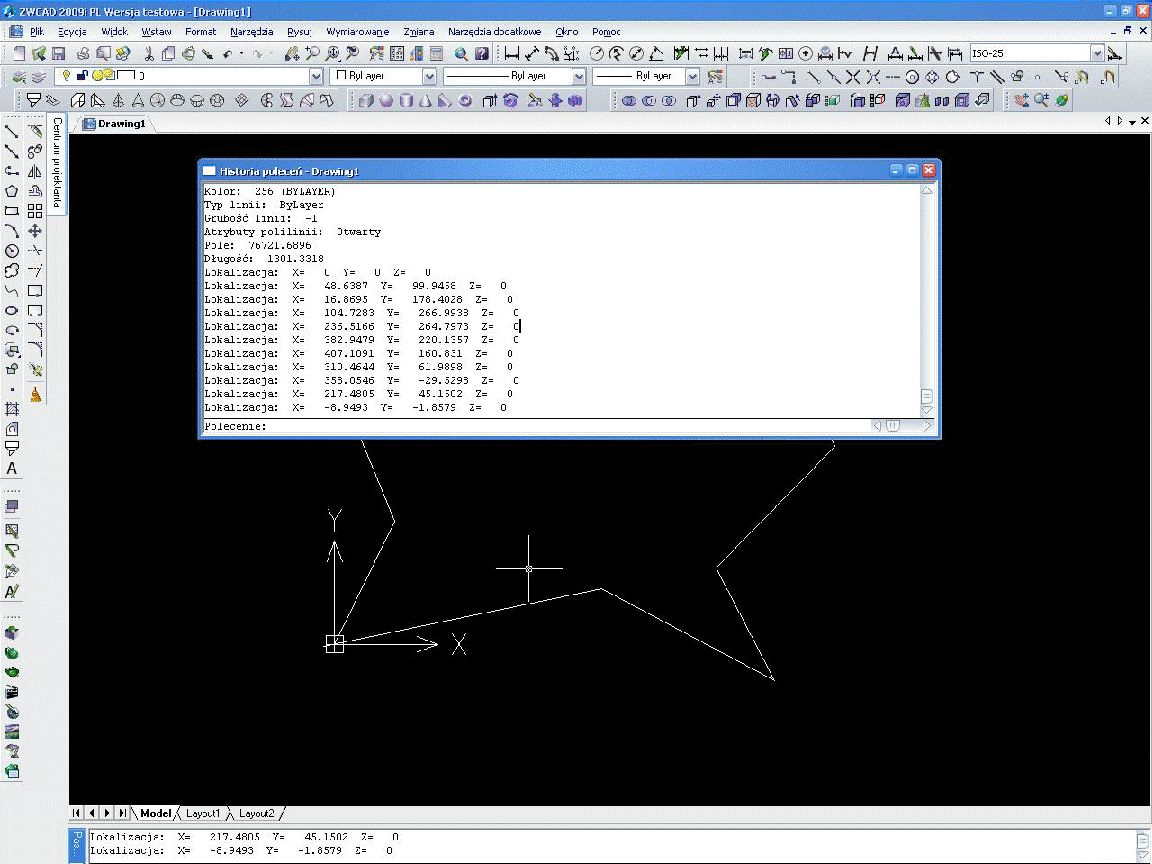This screenshot has height=864, width=1152.
Task: Select the Angular dimension tool
Action: (657, 54)
